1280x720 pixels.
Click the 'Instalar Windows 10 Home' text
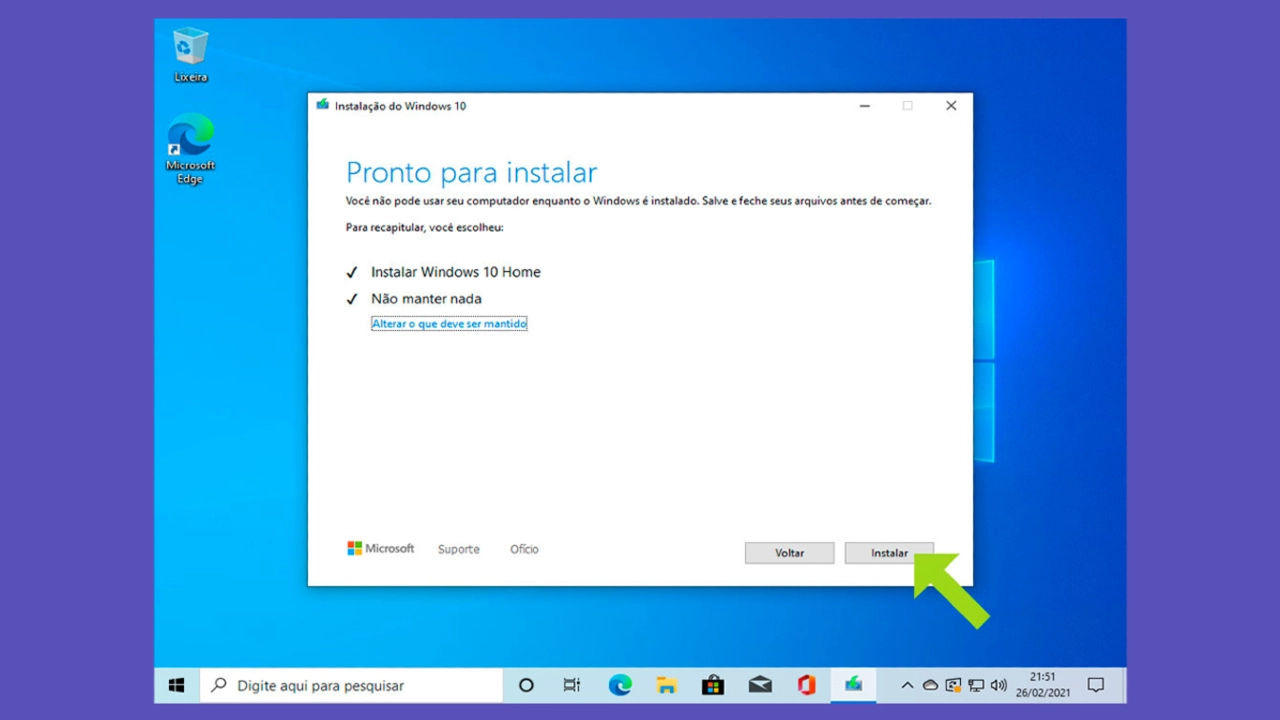pos(456,272)
